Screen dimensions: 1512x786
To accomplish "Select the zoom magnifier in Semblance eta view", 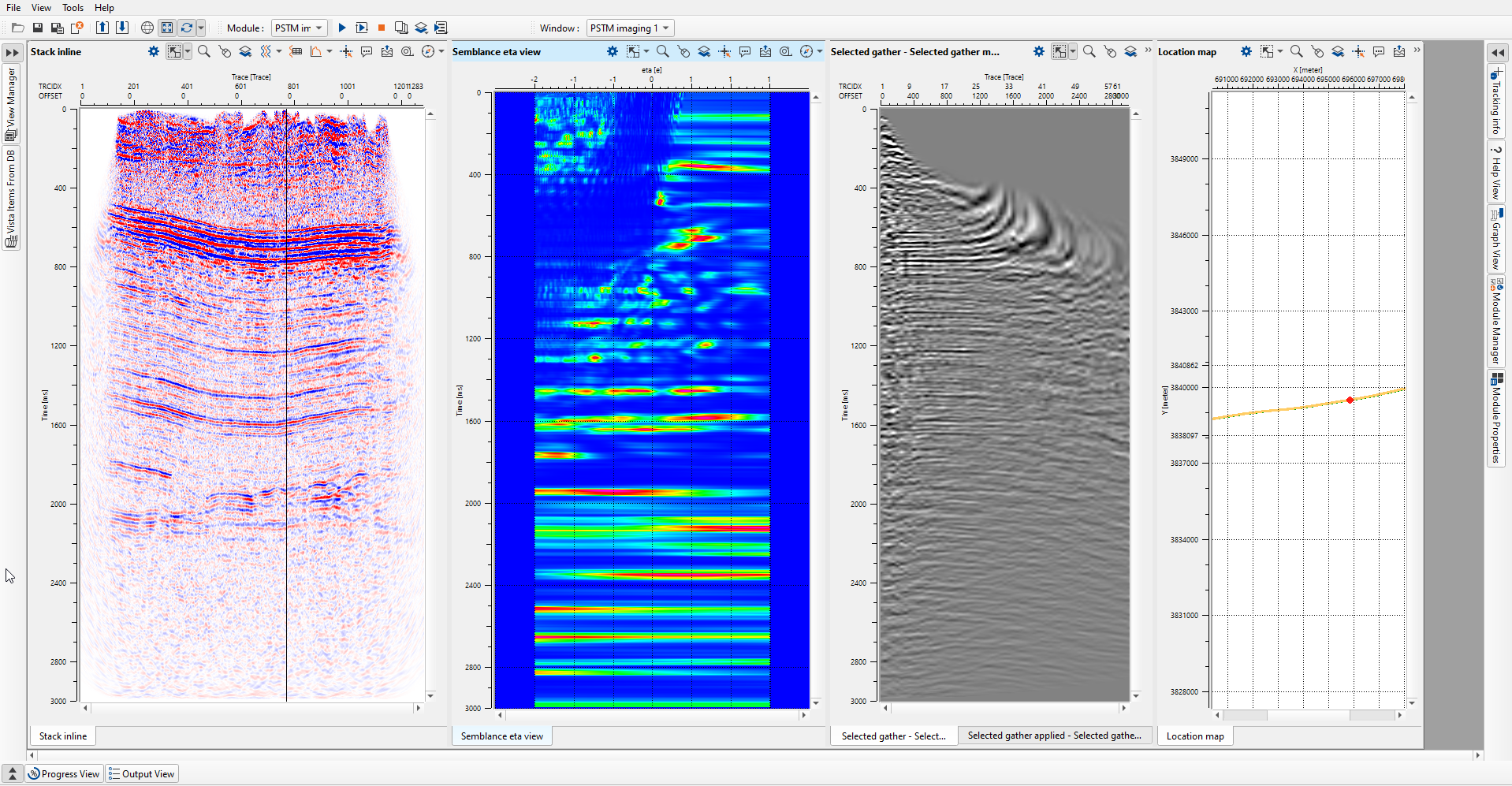I will tap(663, 51).
